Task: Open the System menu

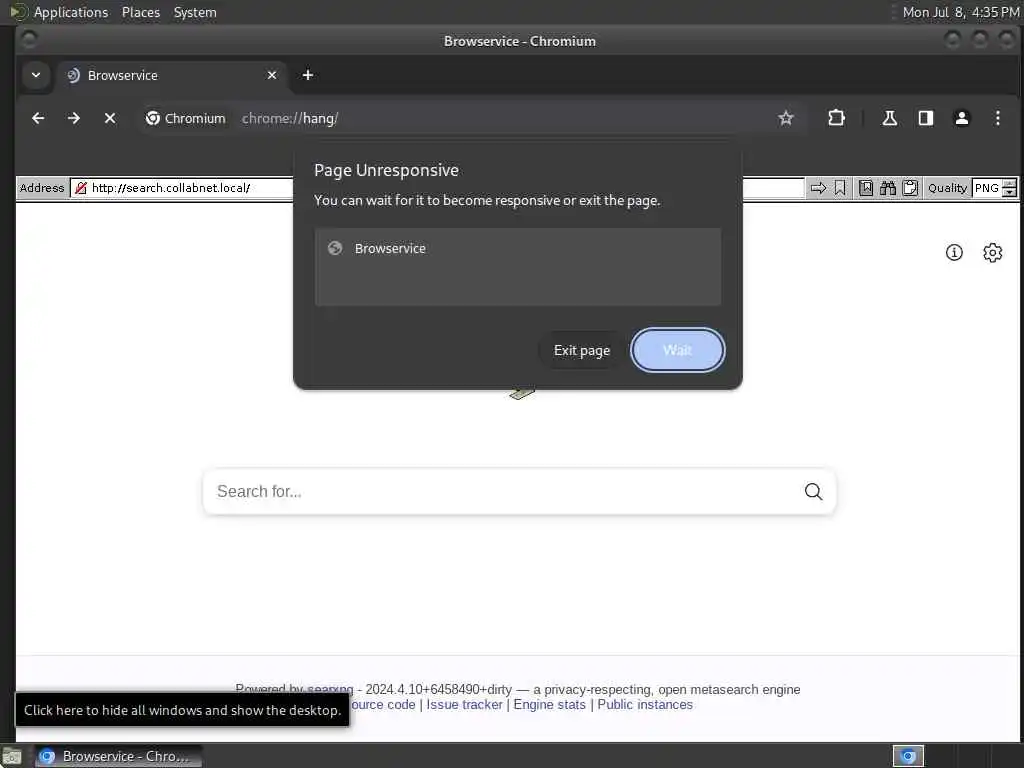Action: (195, 12)
